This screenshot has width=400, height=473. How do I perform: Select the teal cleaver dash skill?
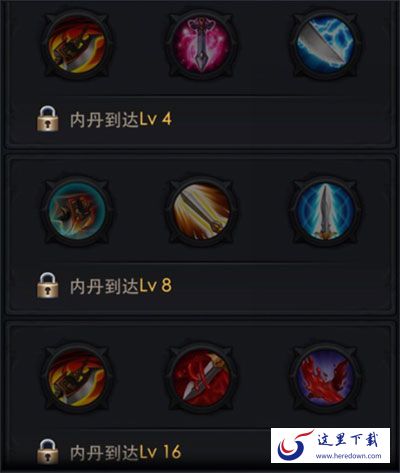point(77,212)
